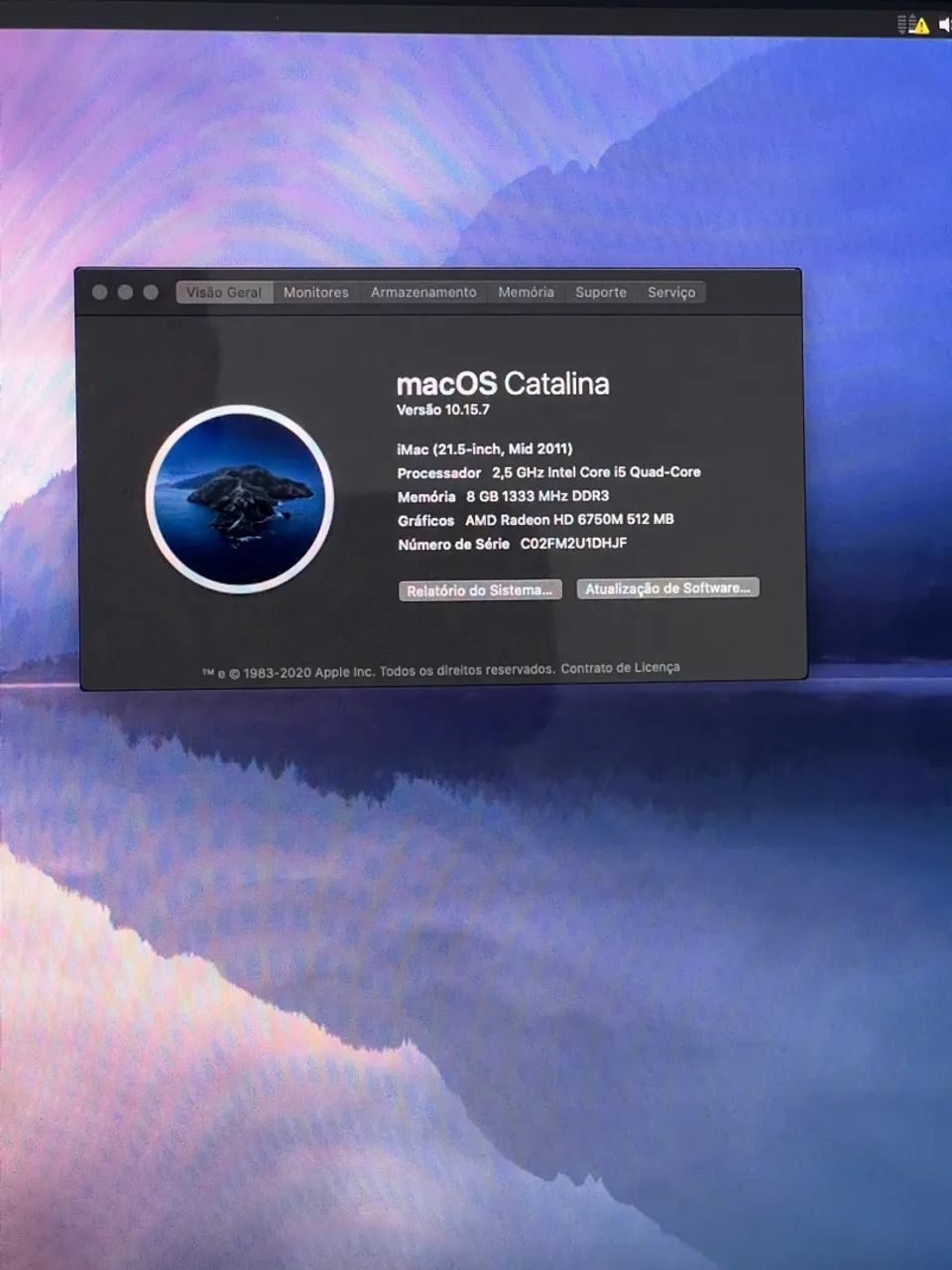
Task: Click the yellow minimize window button
Action: [123, 293]
